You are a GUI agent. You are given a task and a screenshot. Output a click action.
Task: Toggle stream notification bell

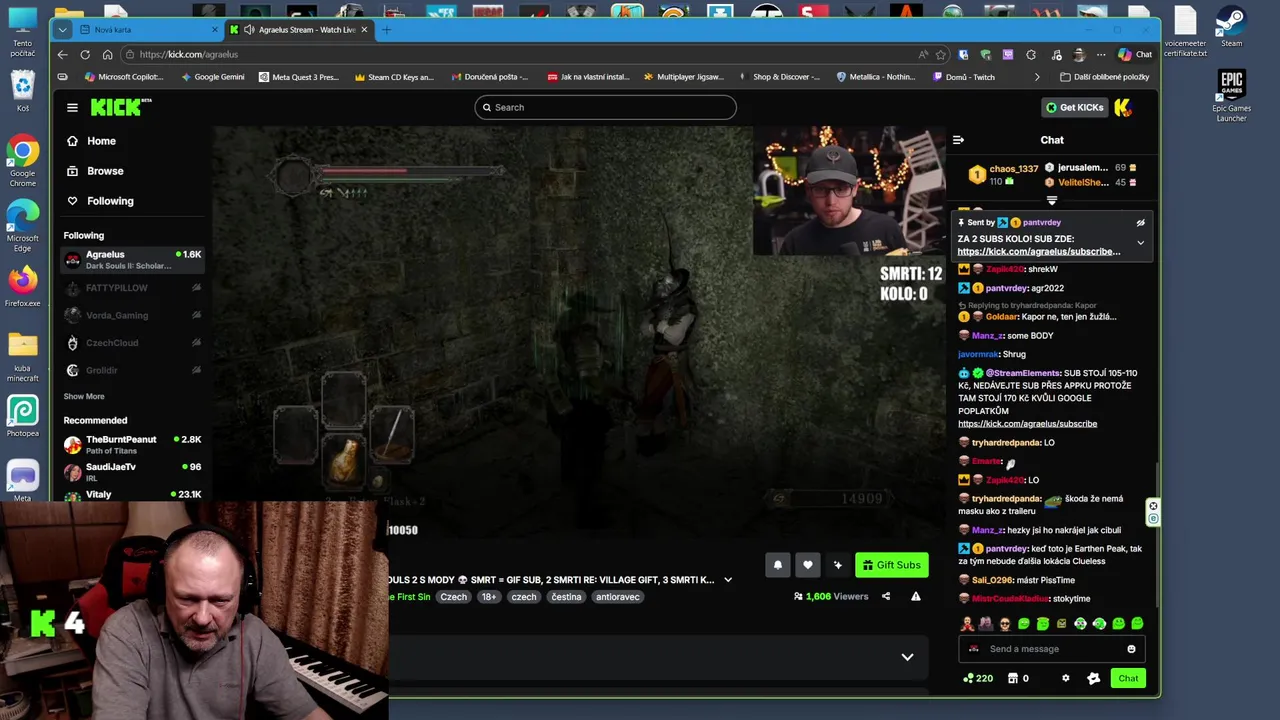click(x=778, y=565)
